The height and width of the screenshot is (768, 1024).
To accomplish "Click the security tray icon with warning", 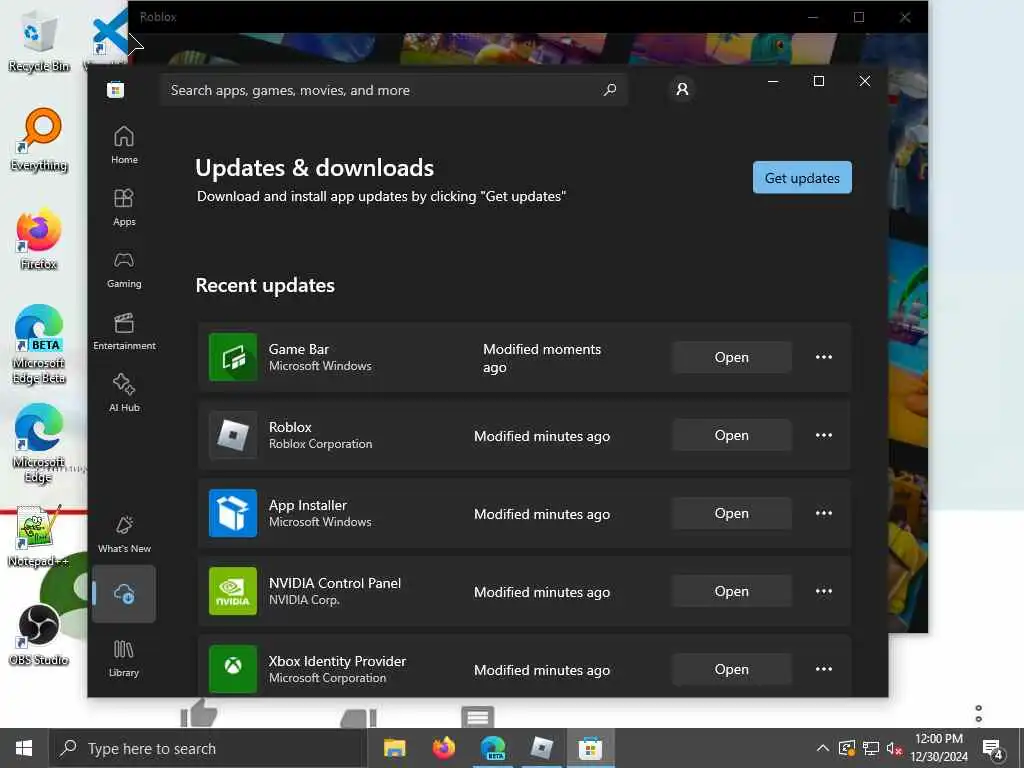I will tap(846, 748).
